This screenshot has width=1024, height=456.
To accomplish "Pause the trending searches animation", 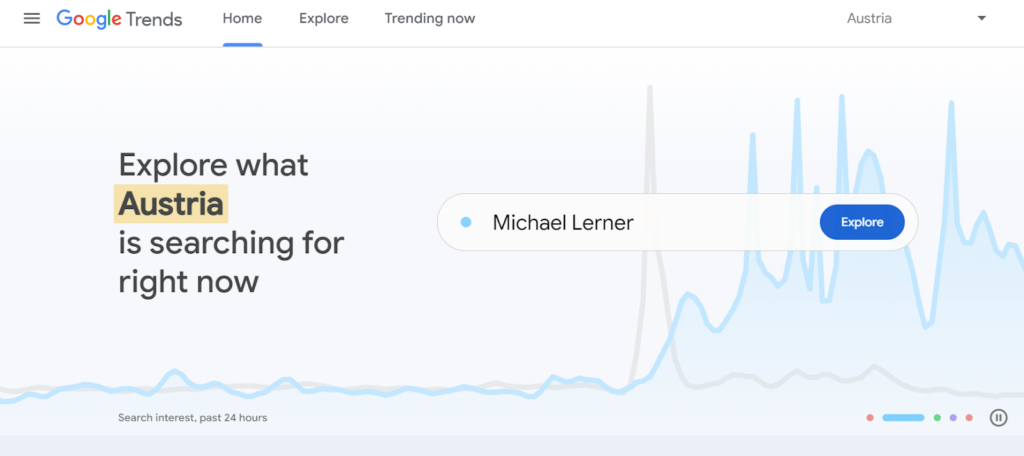I will (998, 417).
